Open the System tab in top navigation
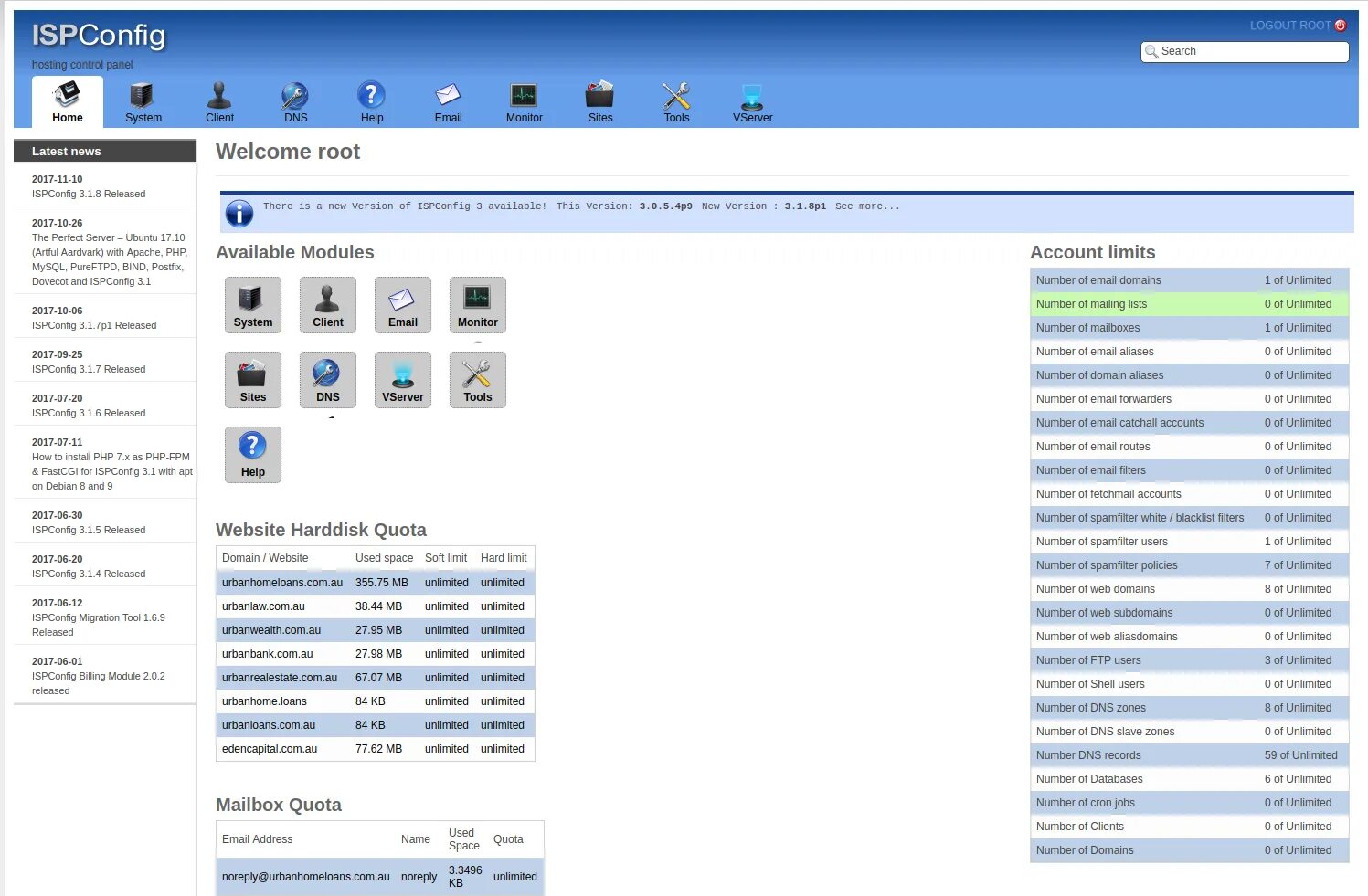The width and height of the screenshot is (1368, 896). (143, 102)
